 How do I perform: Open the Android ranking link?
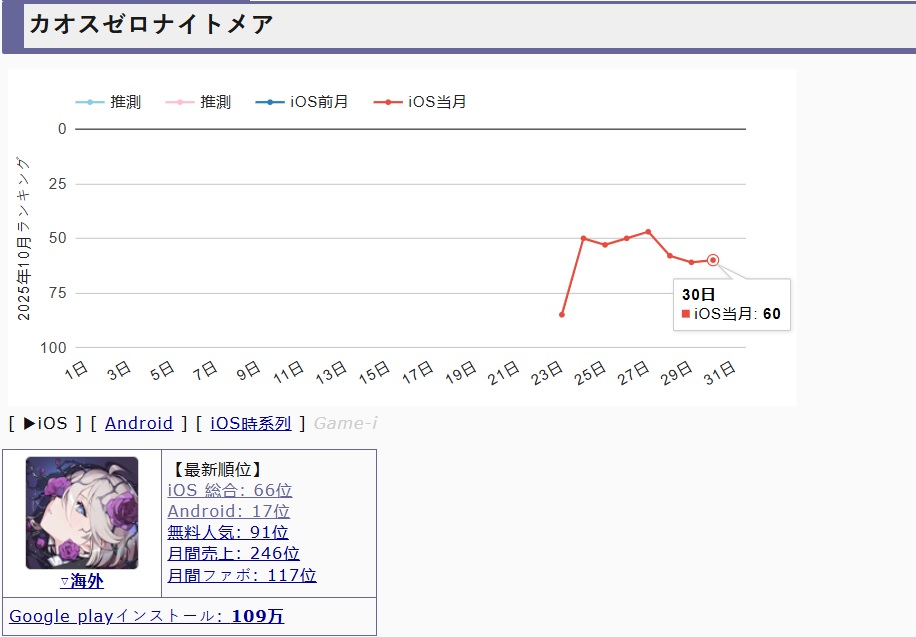click(x=139, y=423)
